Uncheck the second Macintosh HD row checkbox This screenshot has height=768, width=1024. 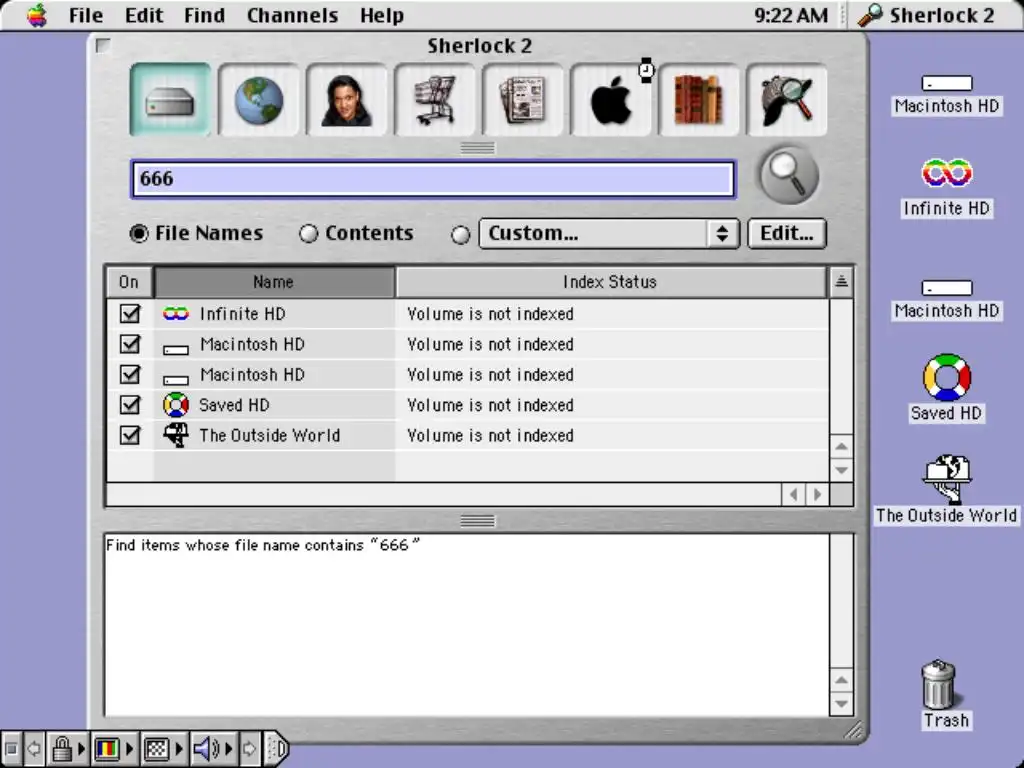(130, 374)
